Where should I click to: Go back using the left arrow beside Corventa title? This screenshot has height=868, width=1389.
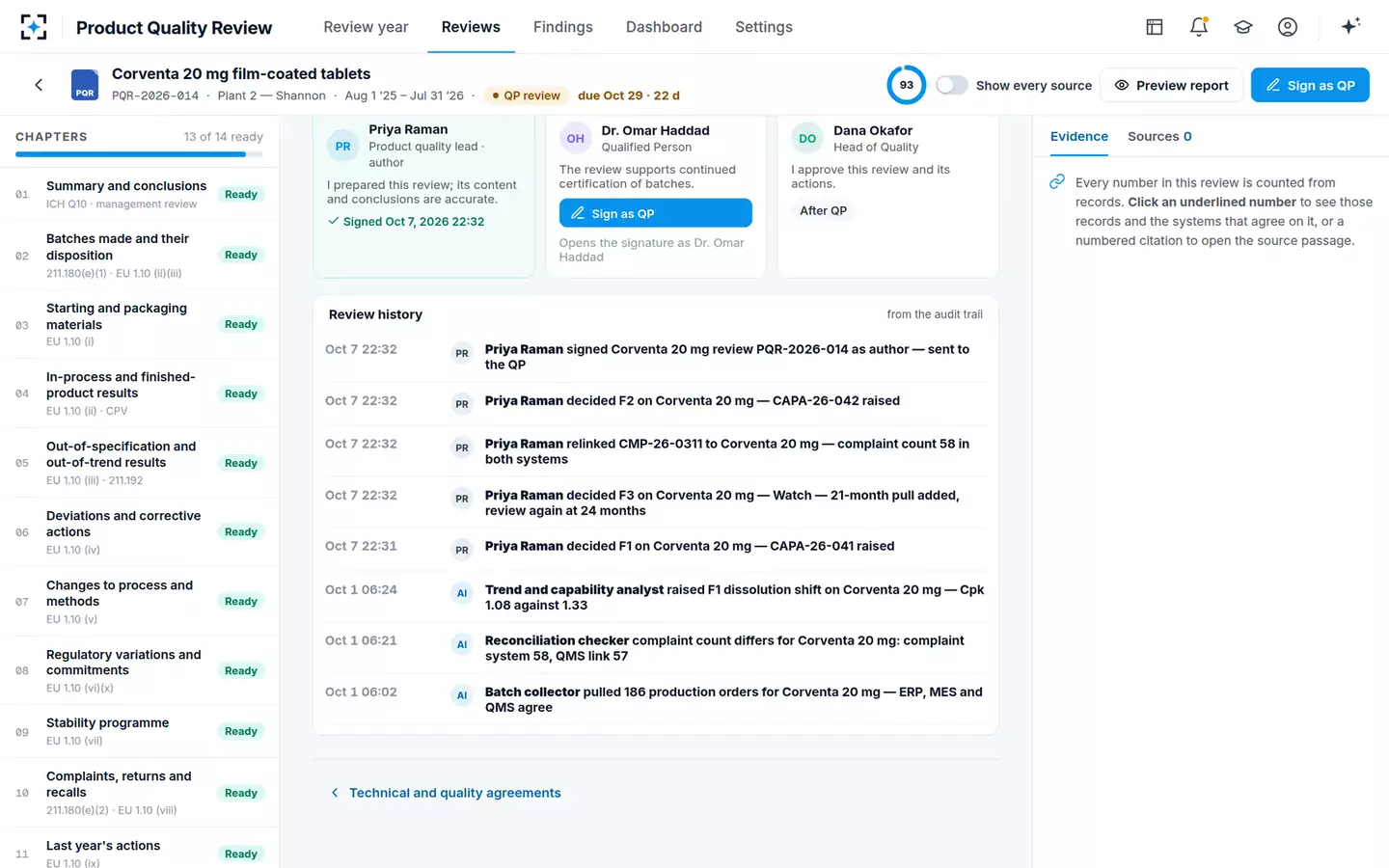tap(39, 85)
